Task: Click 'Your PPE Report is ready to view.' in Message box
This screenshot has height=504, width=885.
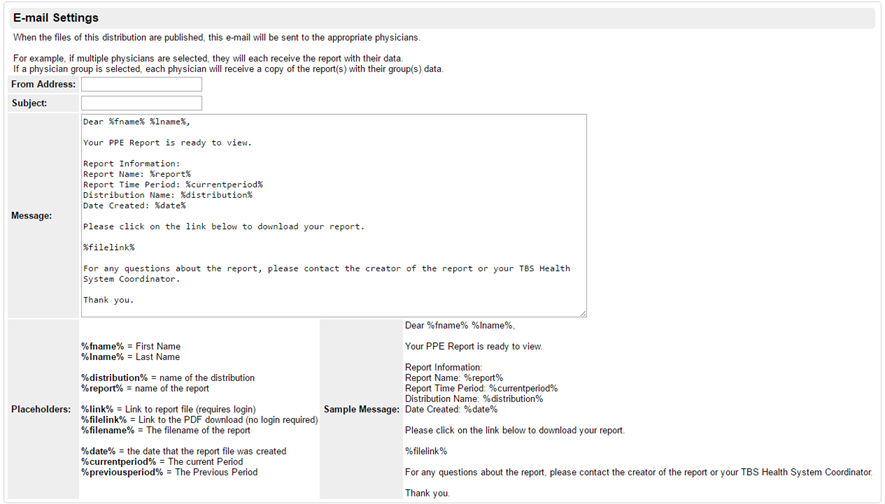Action: tap(168, 143)
